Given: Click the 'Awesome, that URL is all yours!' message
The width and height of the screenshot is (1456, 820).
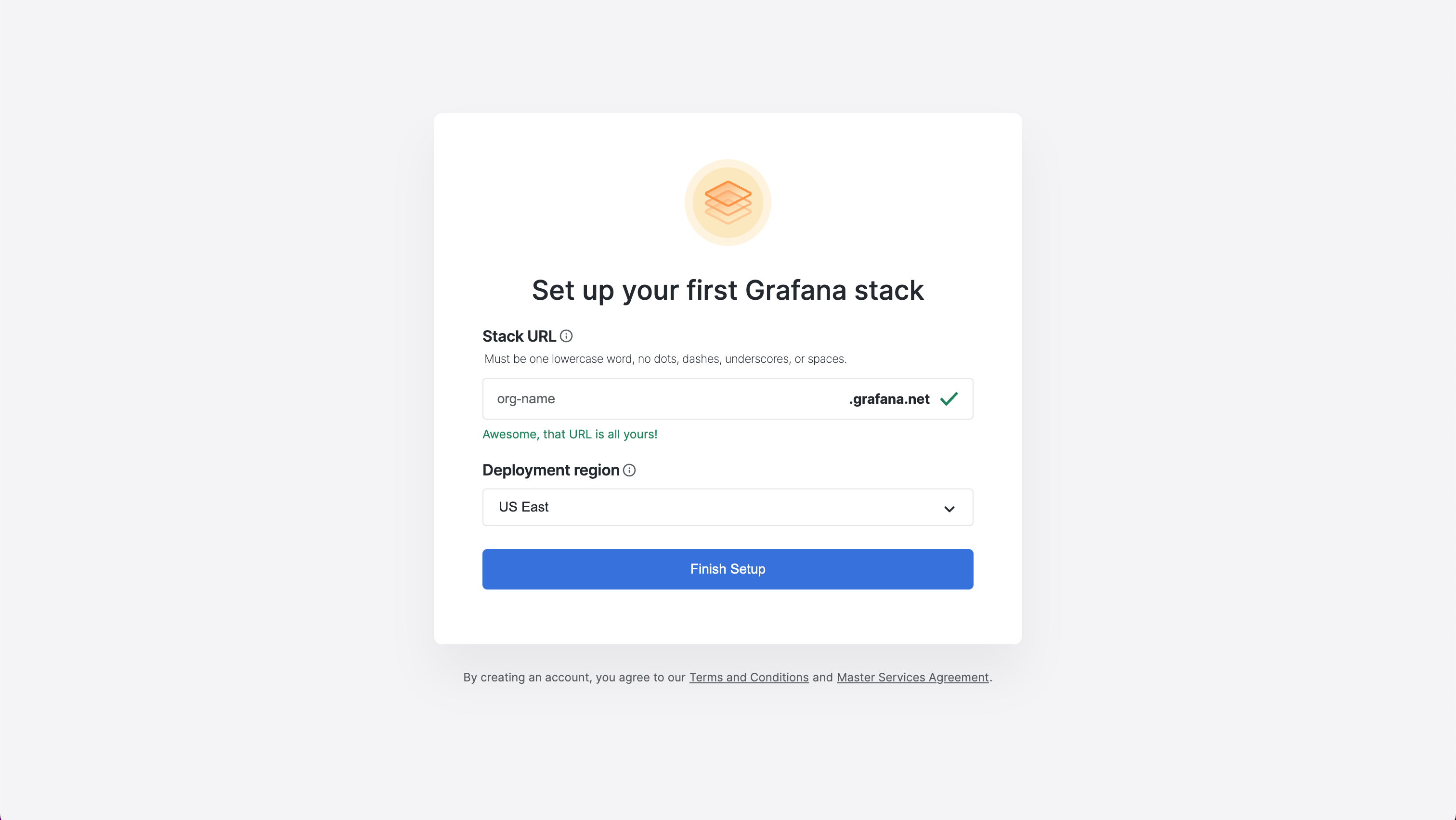Looking at the screenshot, I should [570, 434].
